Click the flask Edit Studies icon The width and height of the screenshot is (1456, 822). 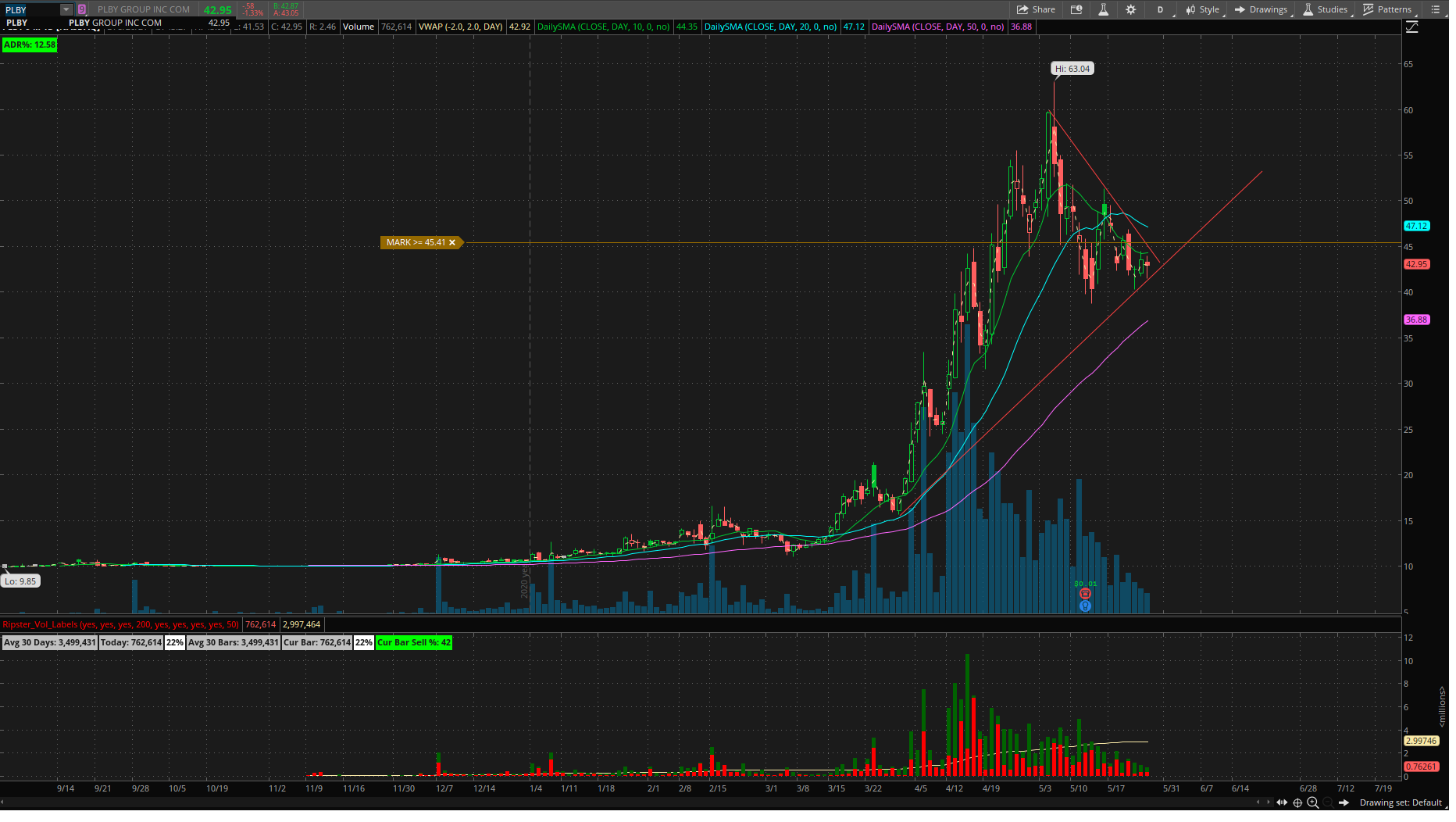point(1103,9)
